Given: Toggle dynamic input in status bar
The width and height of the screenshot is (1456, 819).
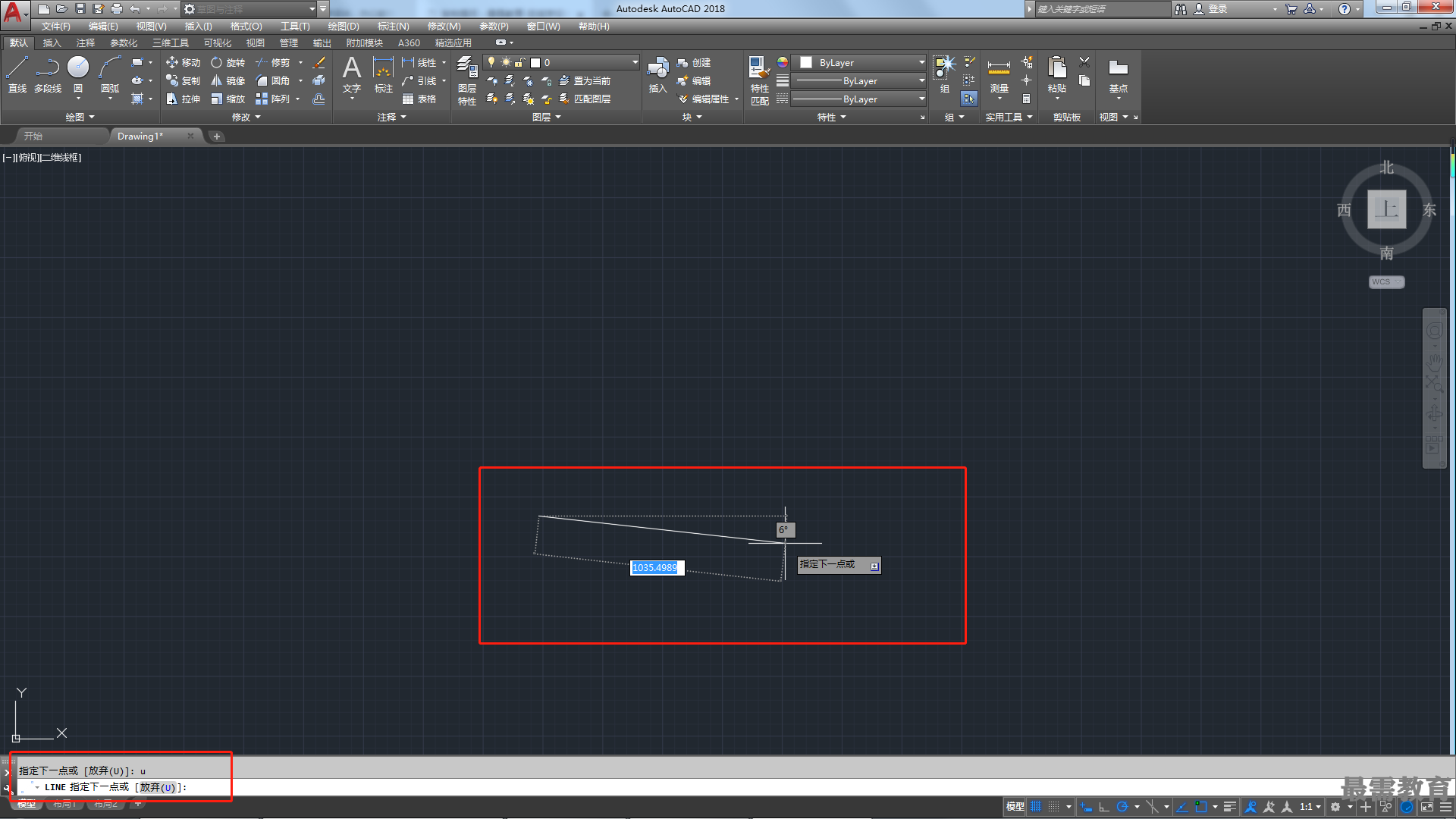Looking at the screenshot, I should click(1086, 807).
